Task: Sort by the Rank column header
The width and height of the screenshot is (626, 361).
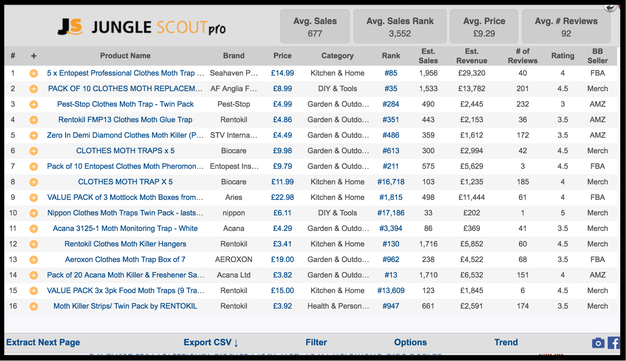Action: (391, 56)
